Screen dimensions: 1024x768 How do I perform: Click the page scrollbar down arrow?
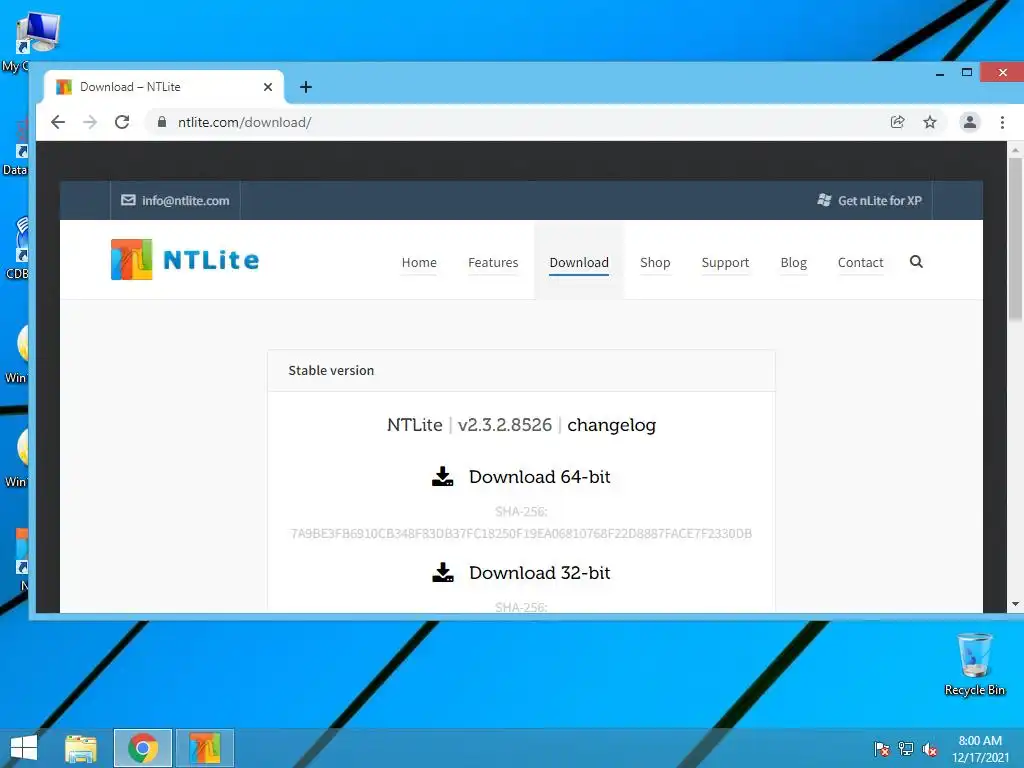(x=1016, y=604)
